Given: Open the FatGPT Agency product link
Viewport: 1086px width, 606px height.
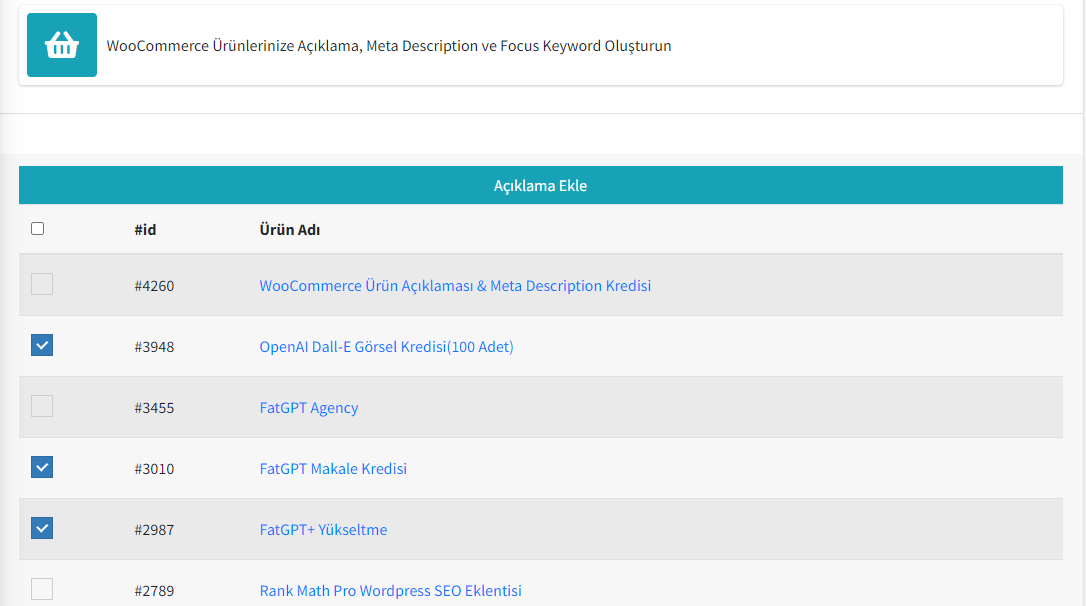Looking at the screenshot, I should click(309, 407).
